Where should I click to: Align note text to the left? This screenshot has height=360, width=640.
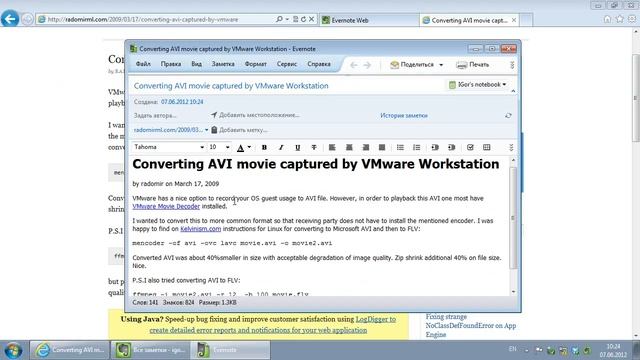[x=332, y=147]
